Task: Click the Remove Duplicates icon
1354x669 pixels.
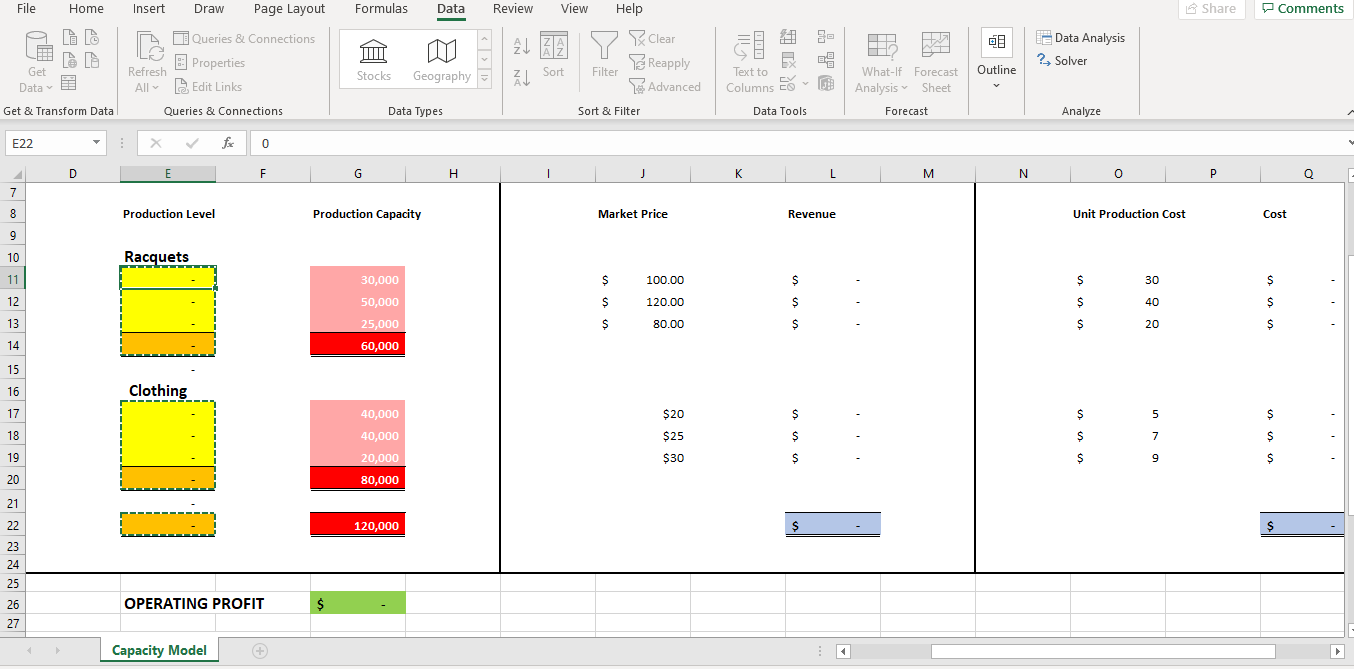Action: point(788,61)
